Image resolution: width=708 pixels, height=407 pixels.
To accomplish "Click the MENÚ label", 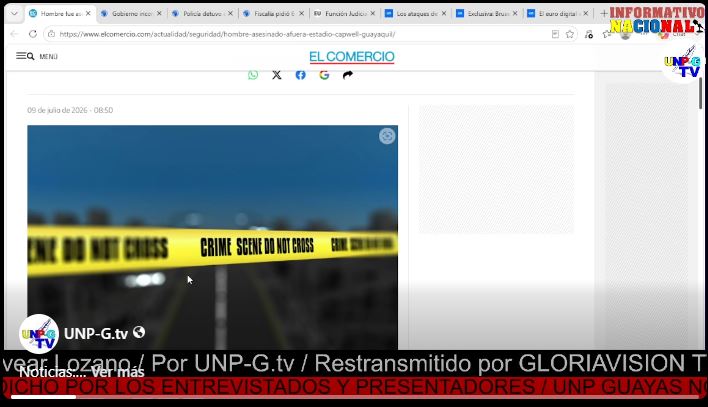I will click(48, 56).
